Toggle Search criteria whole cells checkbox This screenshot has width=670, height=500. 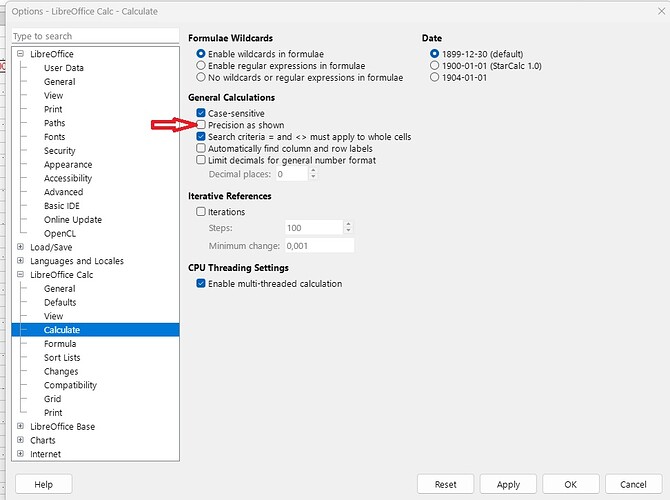click(x=201, y=136)
